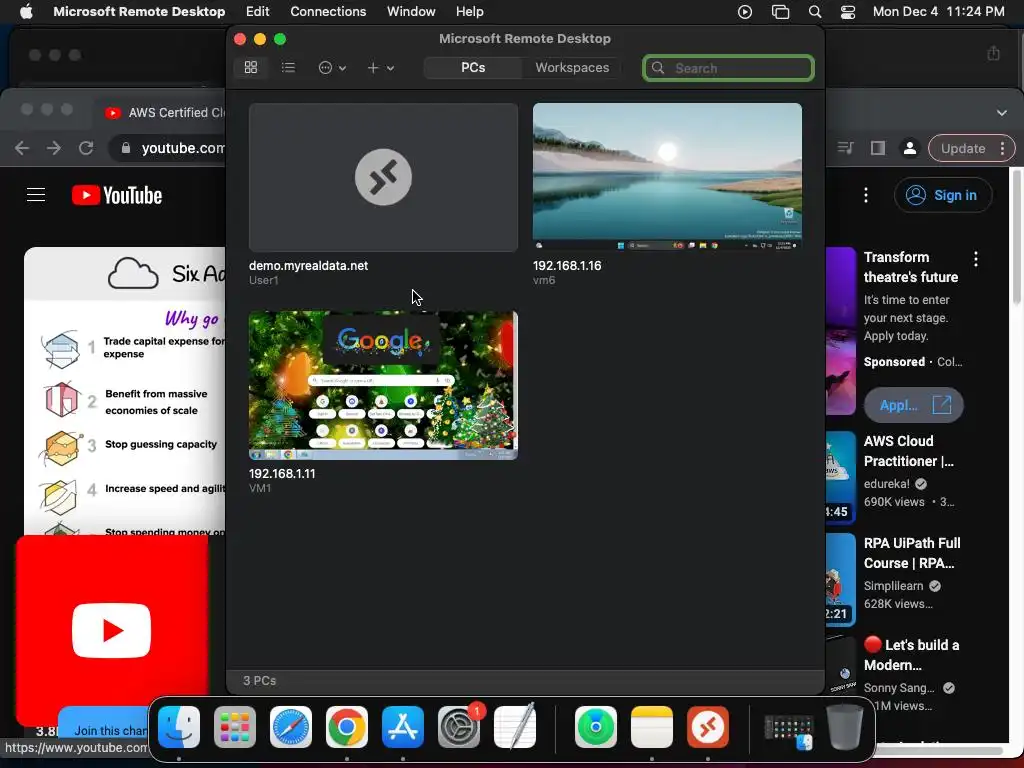Viewport: 1024px width, 768px height.
Task: Open Finder from the Dock
Action: 179,727
